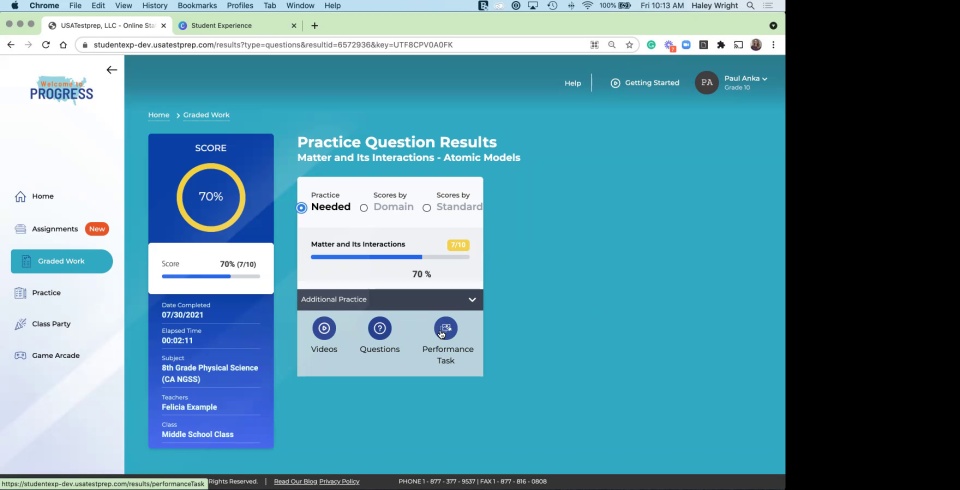Image resolution: width=960 pixels, height=490 pixels.
Task: Click elapsed time '00:02:11'
Action: tap(178, 341)
